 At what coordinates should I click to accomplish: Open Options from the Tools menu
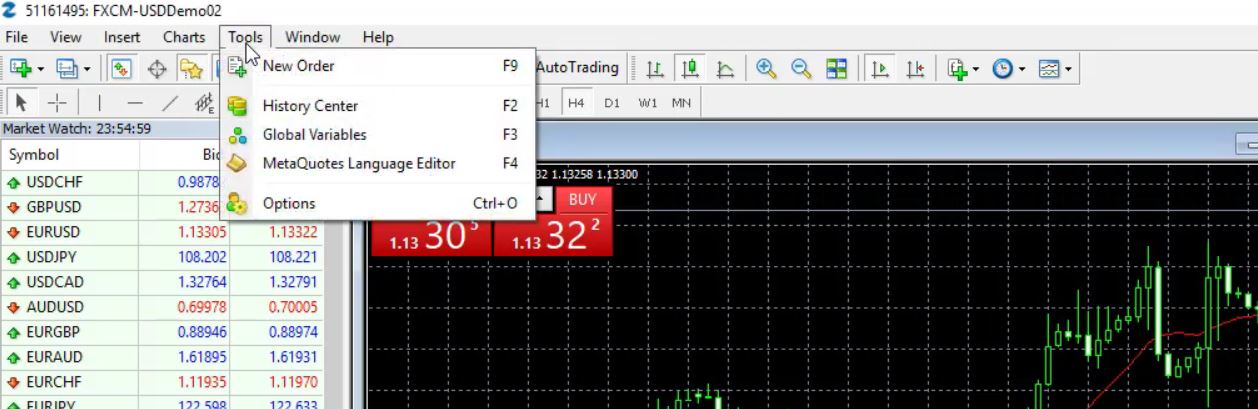tap(289, 203)
